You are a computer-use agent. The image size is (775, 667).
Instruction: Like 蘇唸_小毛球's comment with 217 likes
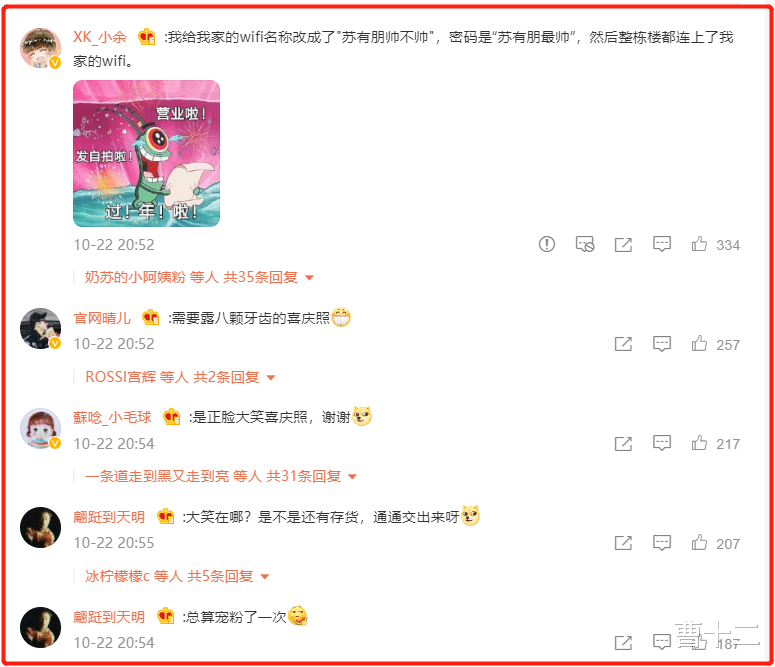[x=699, y=443]
